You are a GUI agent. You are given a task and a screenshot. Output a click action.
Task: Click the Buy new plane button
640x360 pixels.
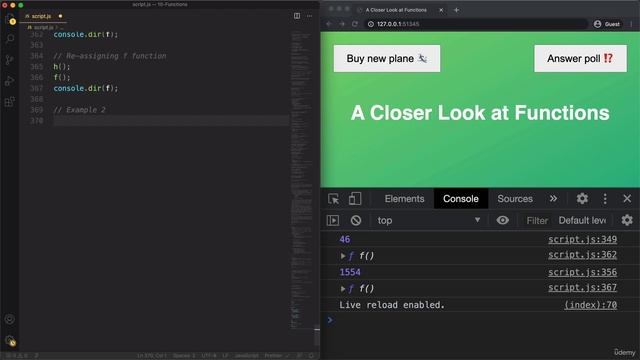[387, 58]
